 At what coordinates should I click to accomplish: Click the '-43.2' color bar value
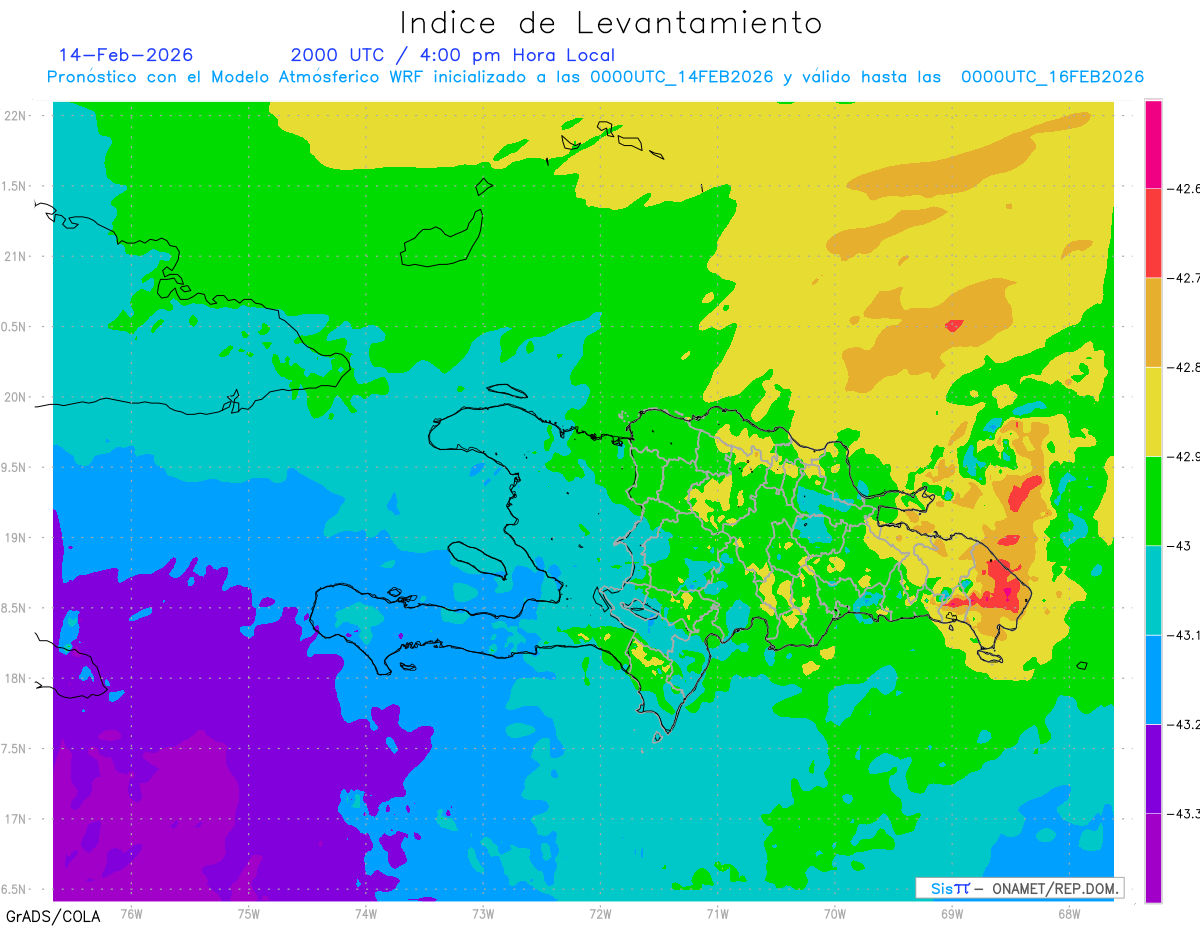1184,724
